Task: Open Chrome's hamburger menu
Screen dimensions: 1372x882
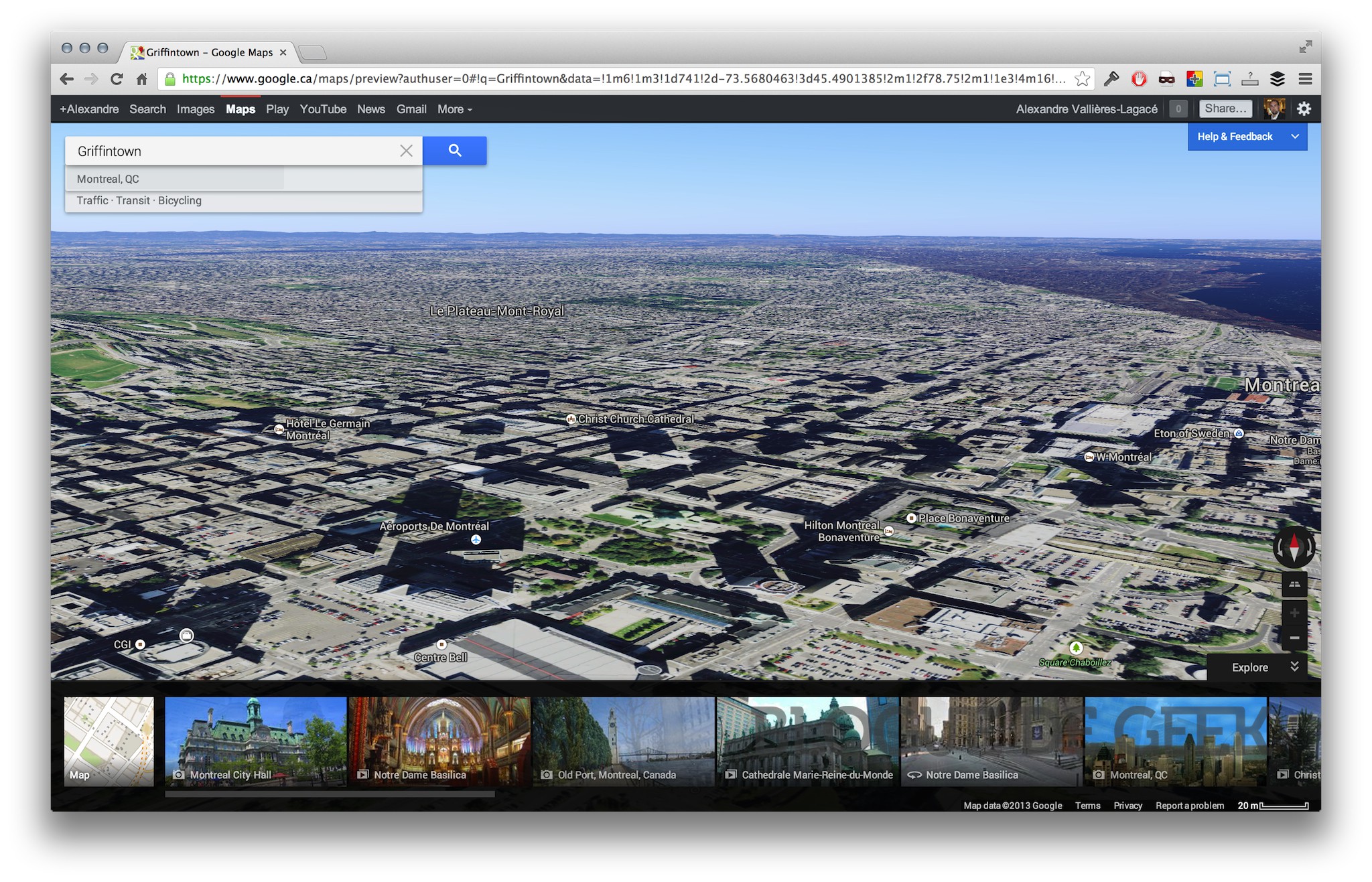Action: point(1305,79)
